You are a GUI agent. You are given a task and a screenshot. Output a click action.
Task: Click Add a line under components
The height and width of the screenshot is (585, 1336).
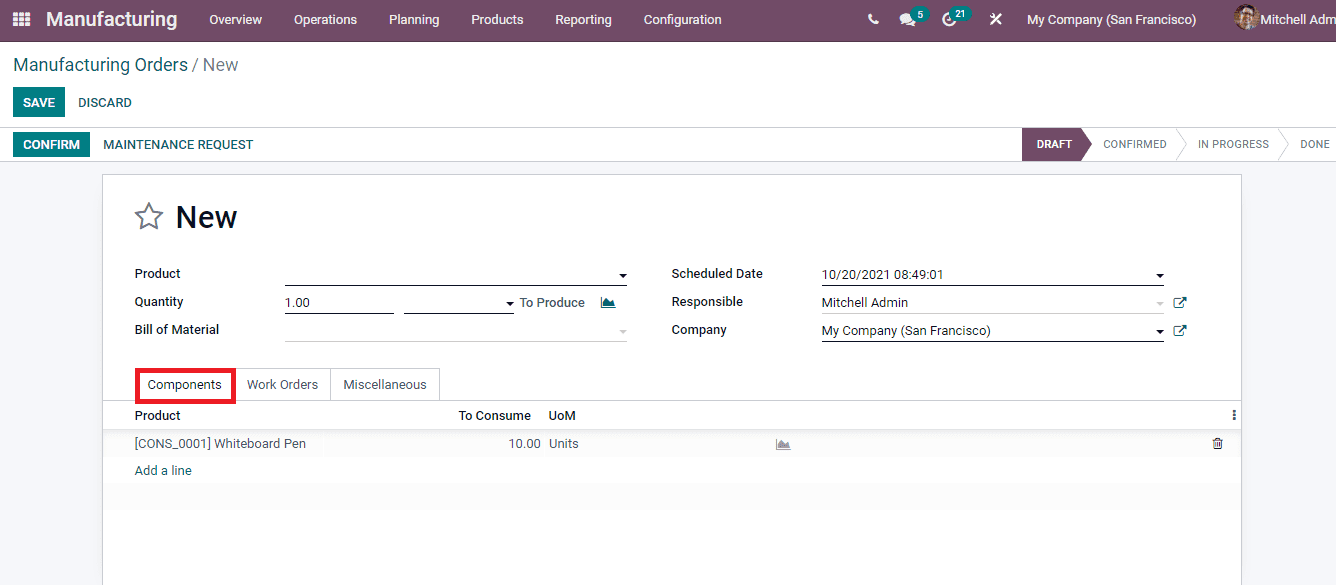point(162,470)
